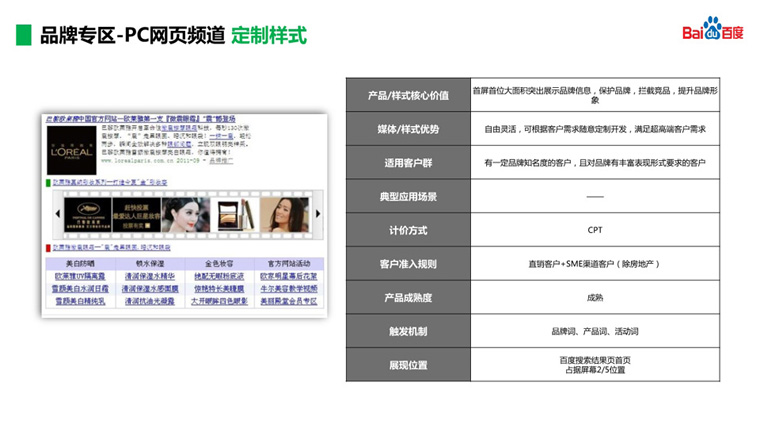
Task: Click the link beside the red bullet
Action: pos(111,248)
